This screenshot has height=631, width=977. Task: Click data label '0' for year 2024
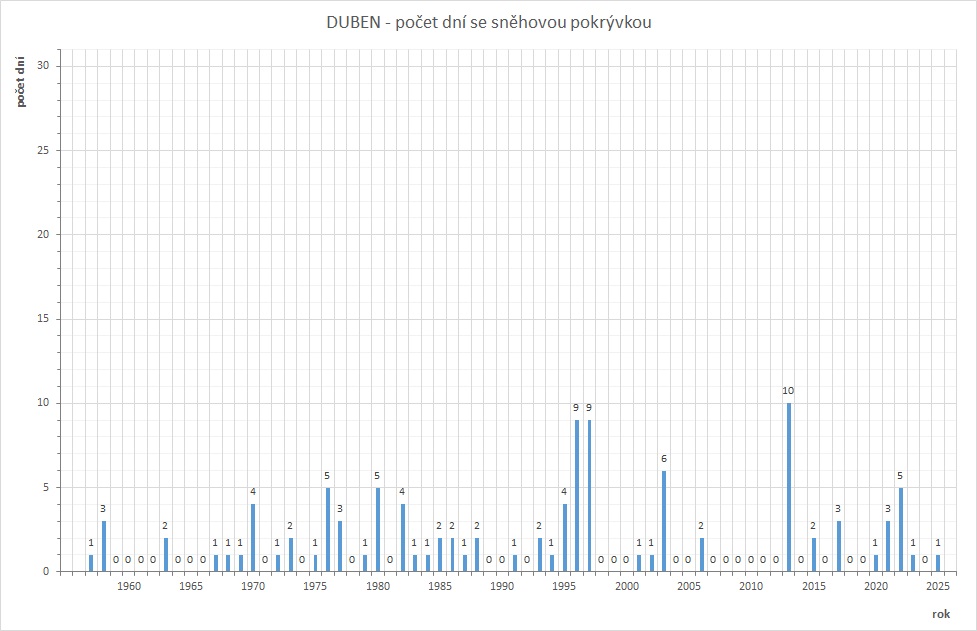[925, 559]
